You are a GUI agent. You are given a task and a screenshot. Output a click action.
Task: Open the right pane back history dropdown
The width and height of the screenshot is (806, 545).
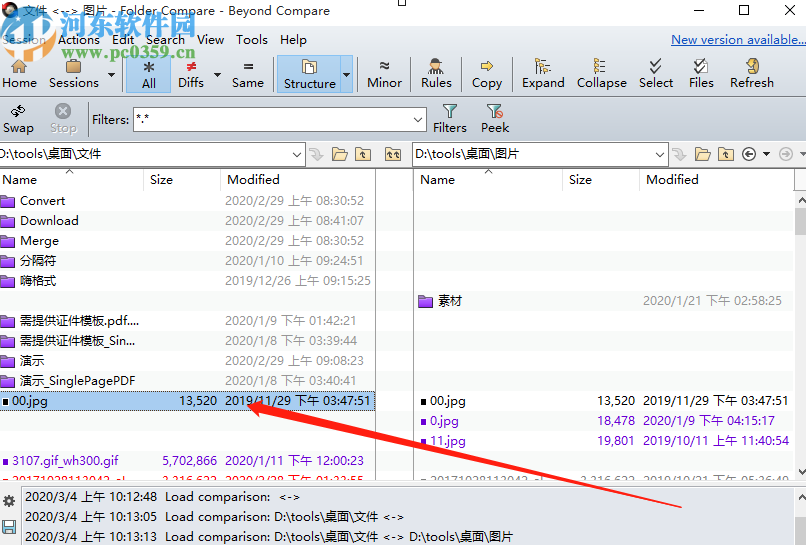(766, 154)
